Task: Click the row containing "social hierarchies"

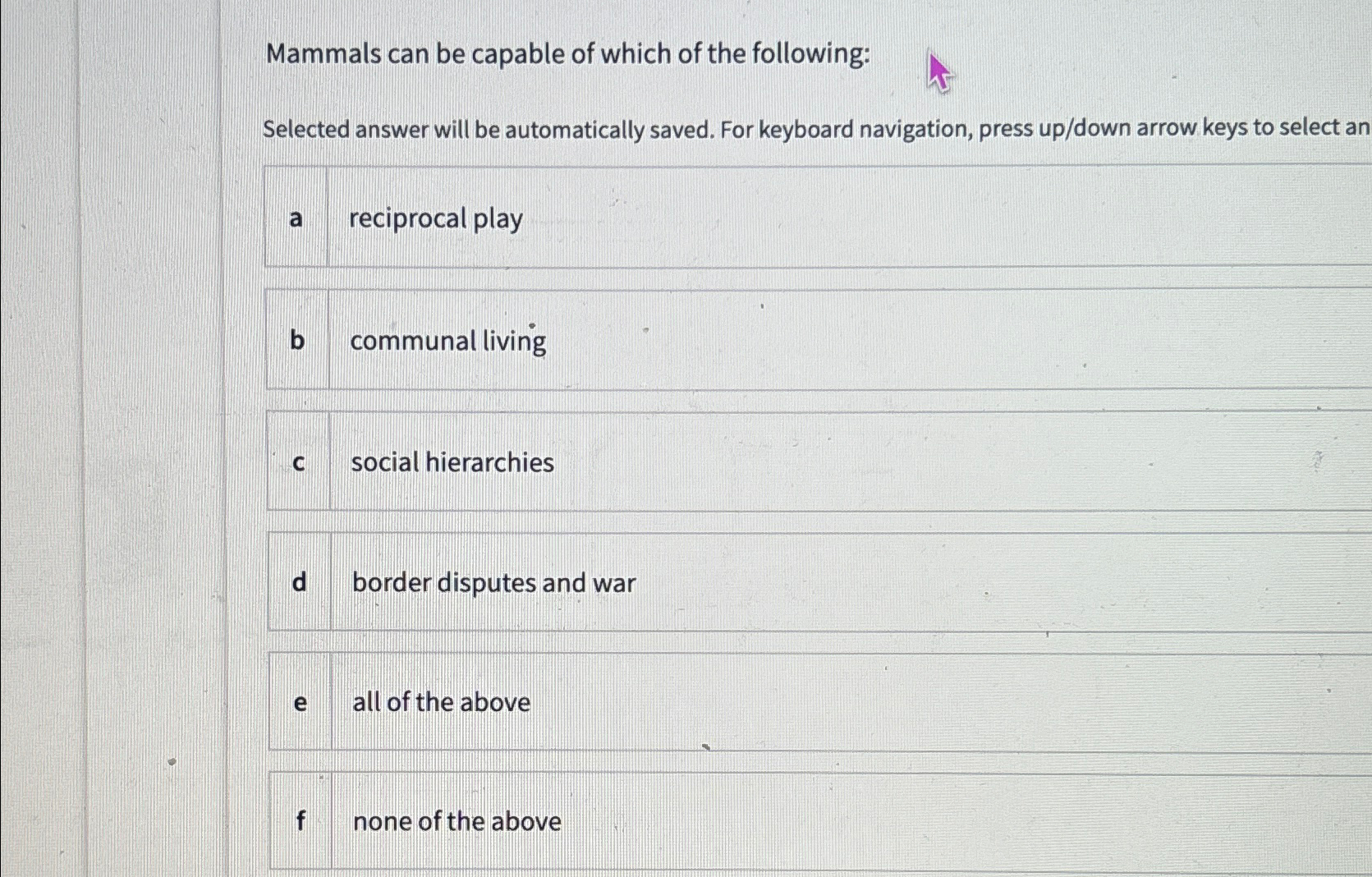Action: 739,461
